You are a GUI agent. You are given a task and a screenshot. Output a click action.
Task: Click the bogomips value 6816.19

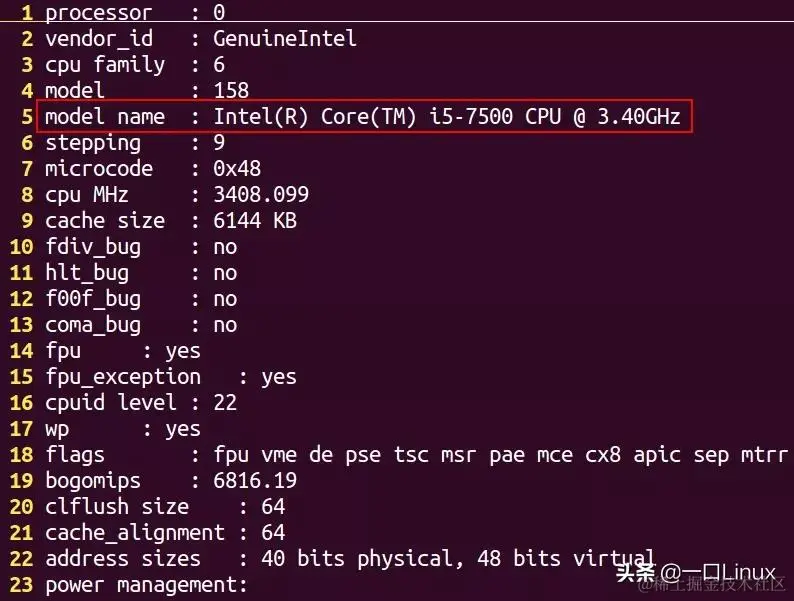(255, 480)
